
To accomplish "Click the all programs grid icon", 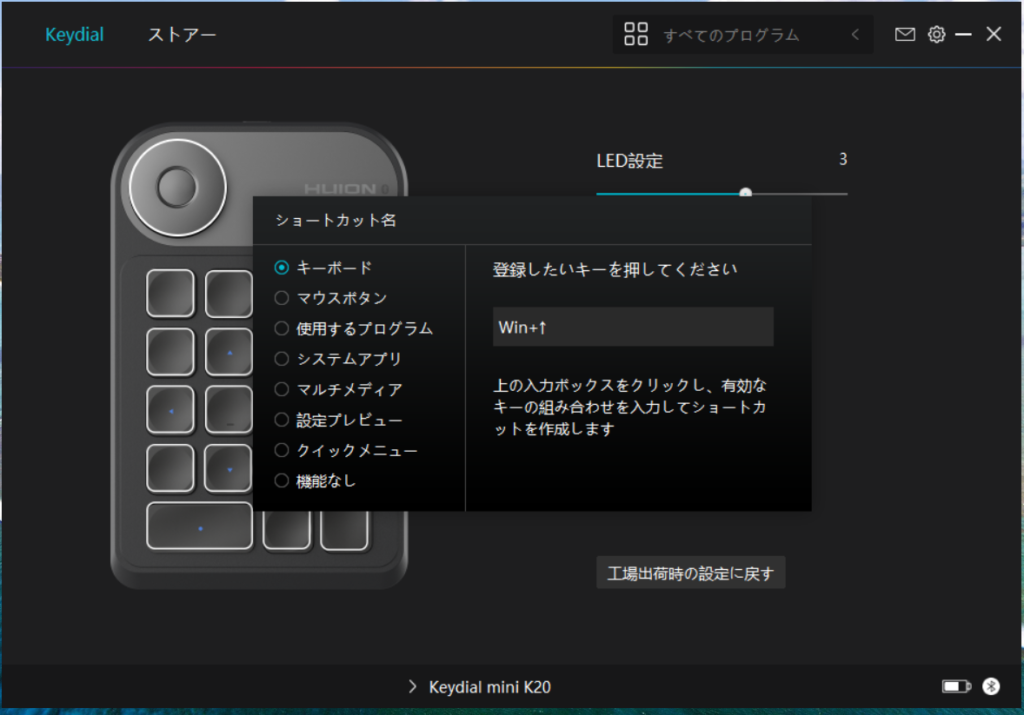I will (x=636, y=35).
